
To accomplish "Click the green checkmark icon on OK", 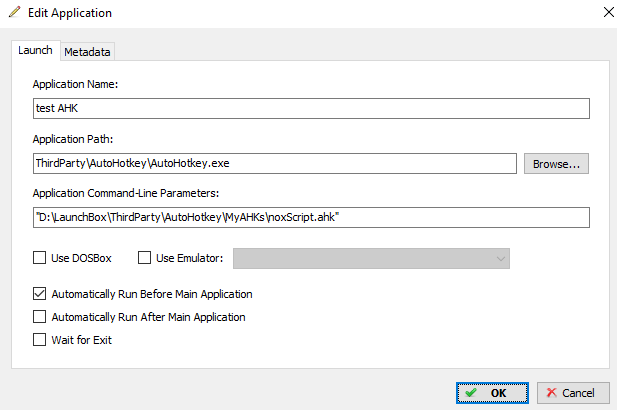I will [x=471, y=393].
